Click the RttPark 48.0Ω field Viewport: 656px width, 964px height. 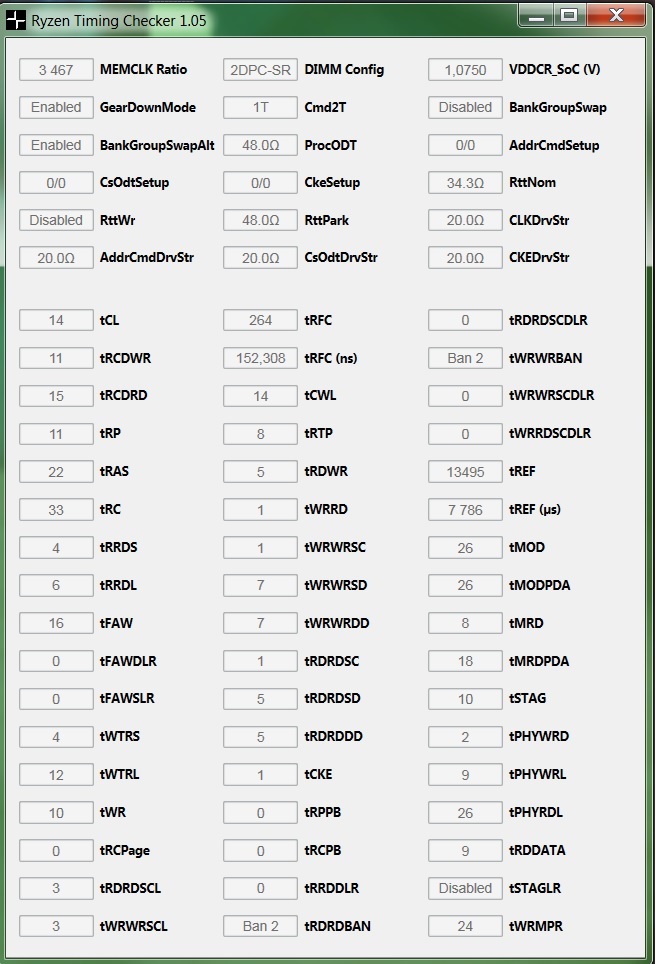(x=261, y=221)
